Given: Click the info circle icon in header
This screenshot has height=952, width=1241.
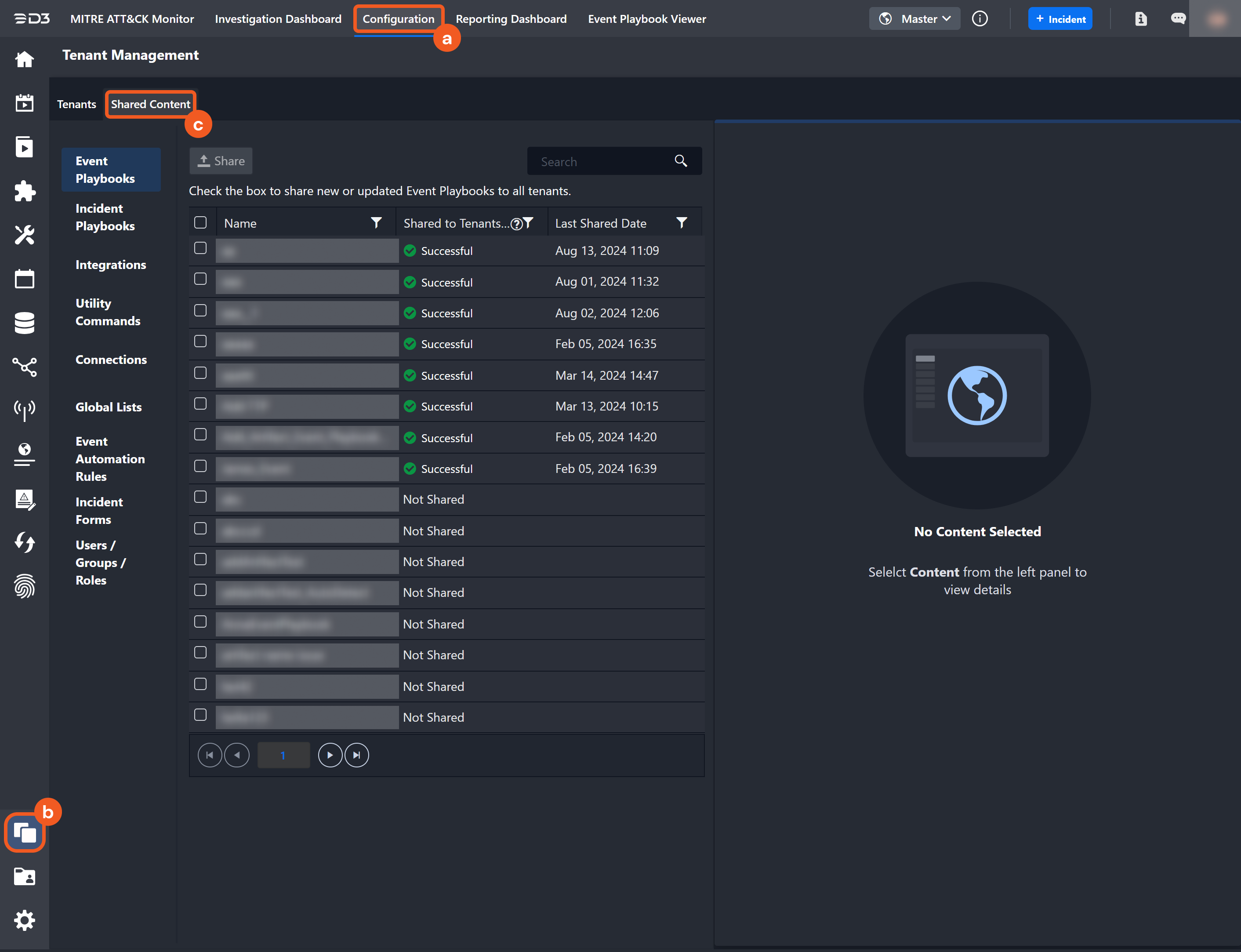Looking at the screenshot, I should coord(980,19).
